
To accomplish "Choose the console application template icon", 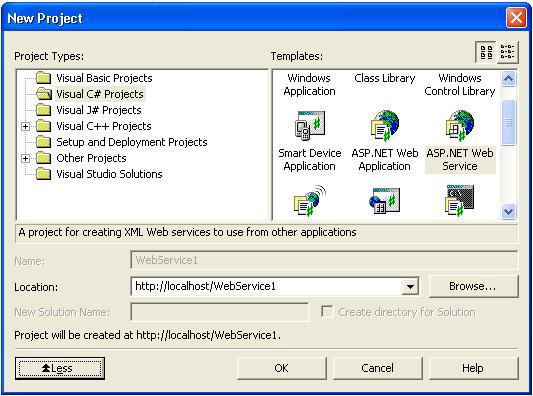I will click(460, 201).
